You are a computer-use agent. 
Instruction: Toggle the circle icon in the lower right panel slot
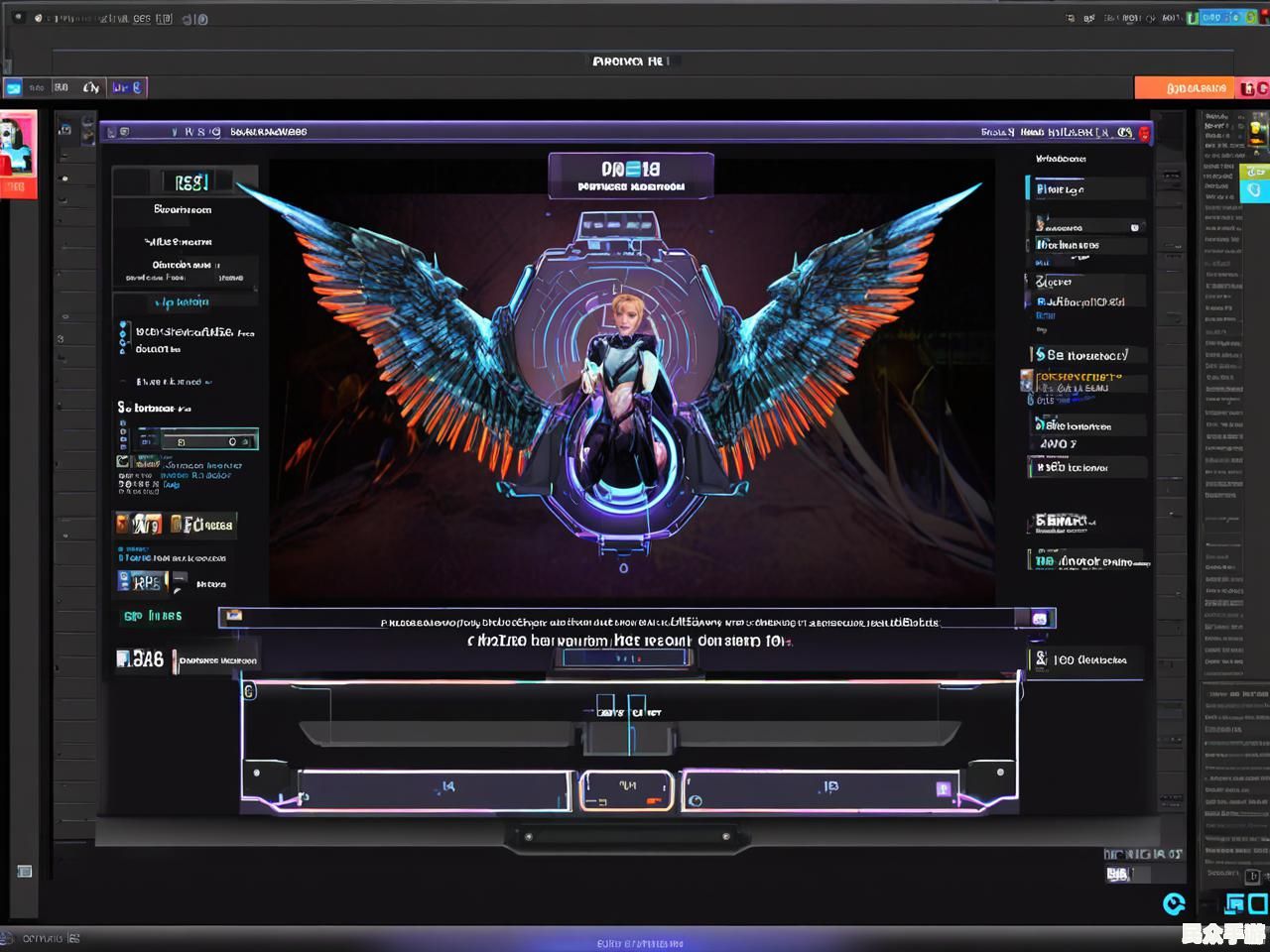[x=695, y=799]
